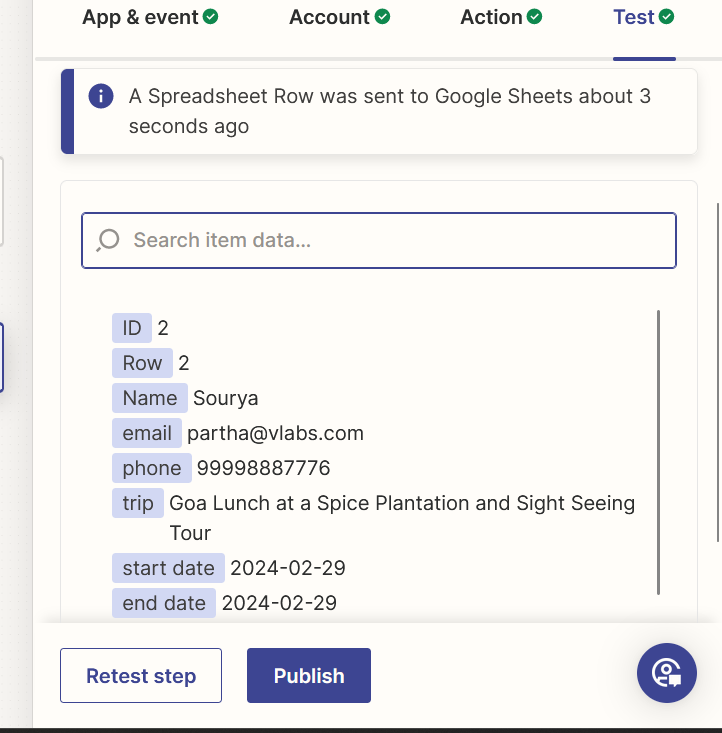
Task: Click the magnifying glass search icon
Action: click(108, 240)
